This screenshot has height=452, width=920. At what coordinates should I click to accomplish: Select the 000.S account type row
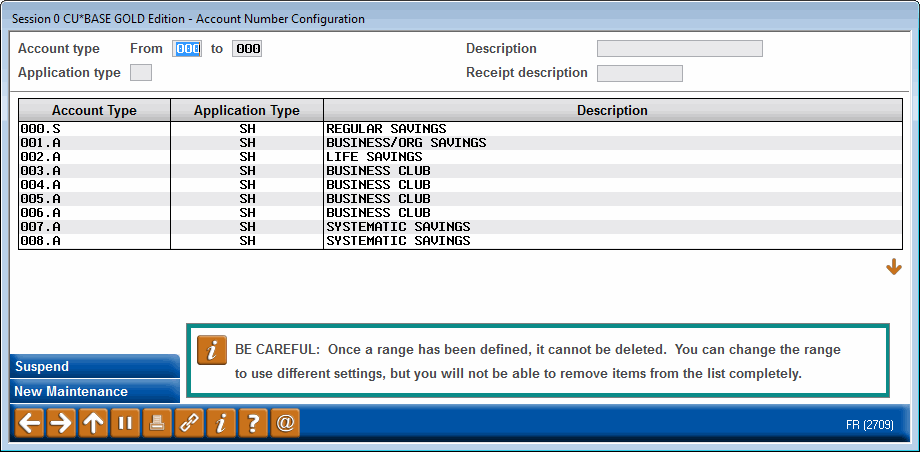[461, 129]
